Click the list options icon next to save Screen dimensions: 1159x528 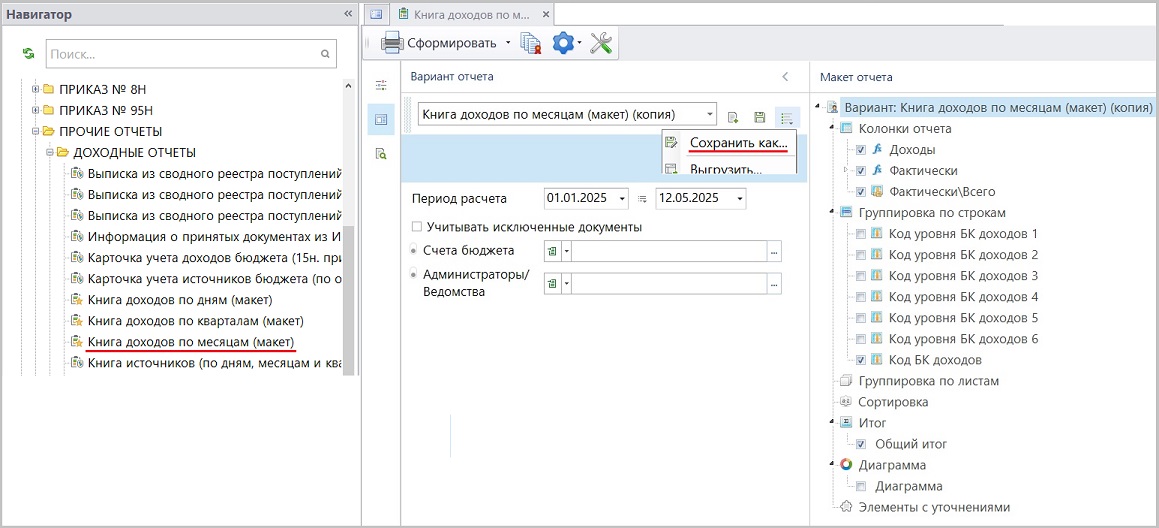786,117
